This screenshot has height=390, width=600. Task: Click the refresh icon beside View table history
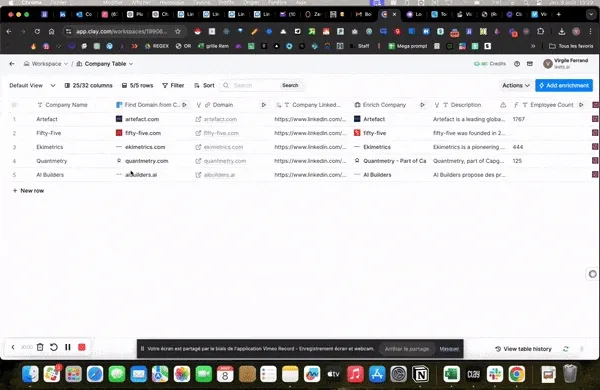click(x=566, y=349)
